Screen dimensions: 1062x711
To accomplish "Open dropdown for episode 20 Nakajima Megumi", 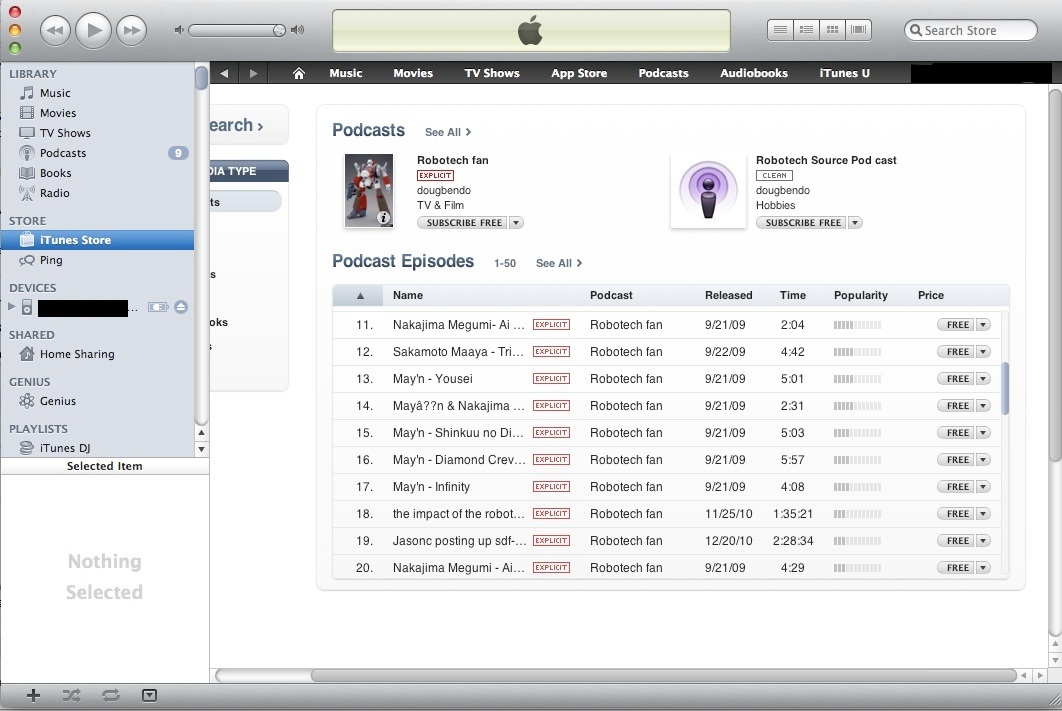I will tap(983, 567).
